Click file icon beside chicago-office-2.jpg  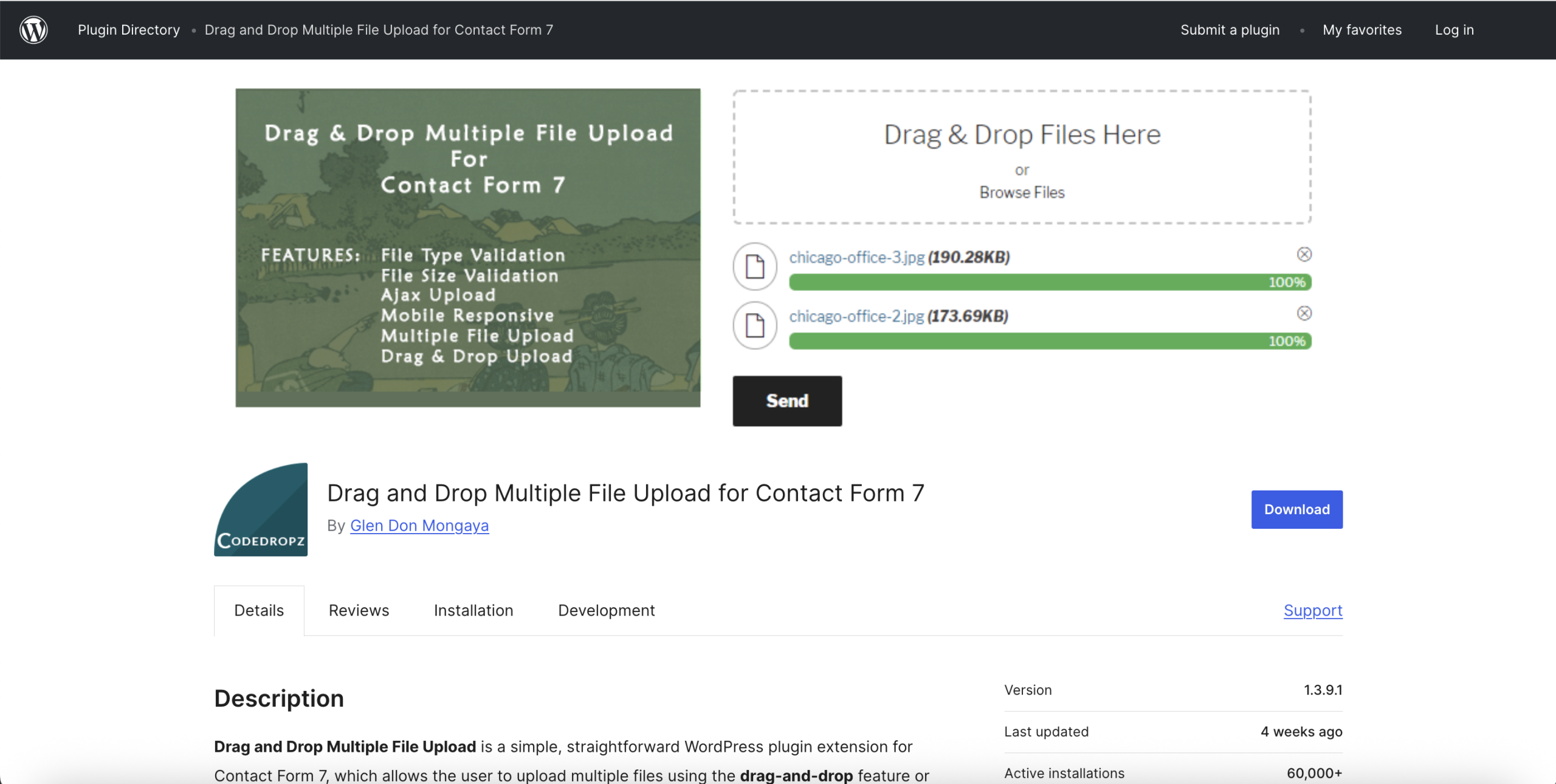pyautogui.click(x=755, y=325)
